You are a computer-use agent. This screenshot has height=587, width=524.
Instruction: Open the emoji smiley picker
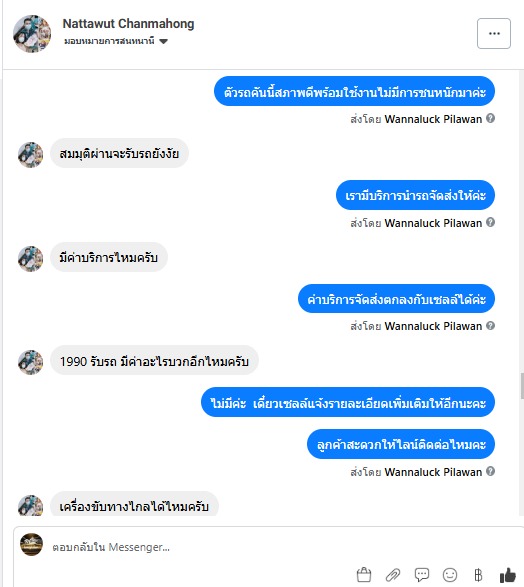pos(450,575)
